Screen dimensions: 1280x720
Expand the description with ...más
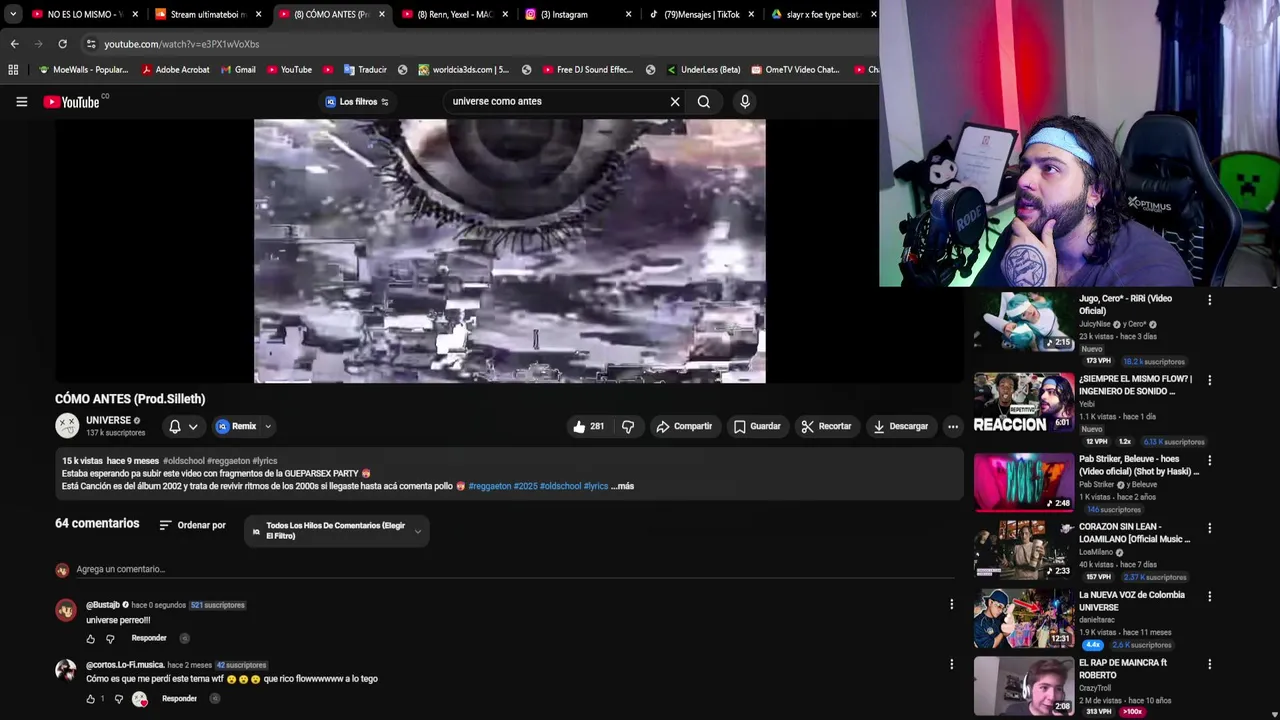pos(622,486)
